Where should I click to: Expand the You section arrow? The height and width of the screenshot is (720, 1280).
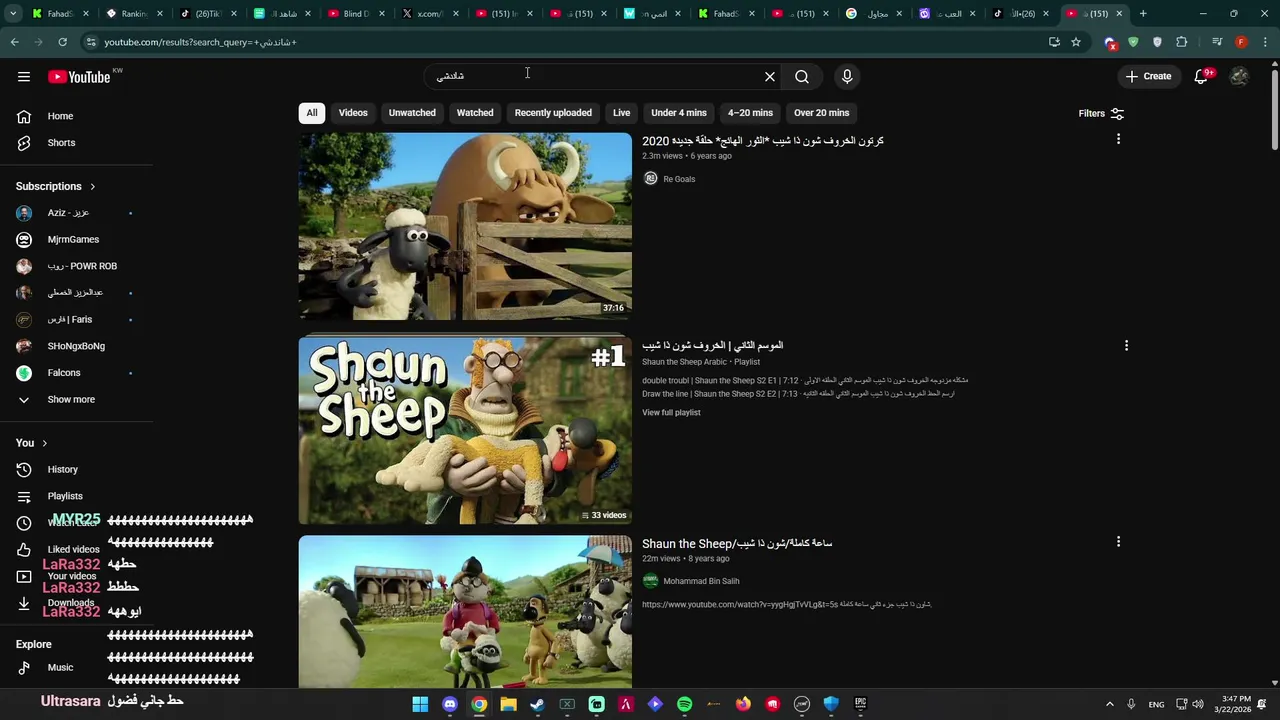[44, 443]
